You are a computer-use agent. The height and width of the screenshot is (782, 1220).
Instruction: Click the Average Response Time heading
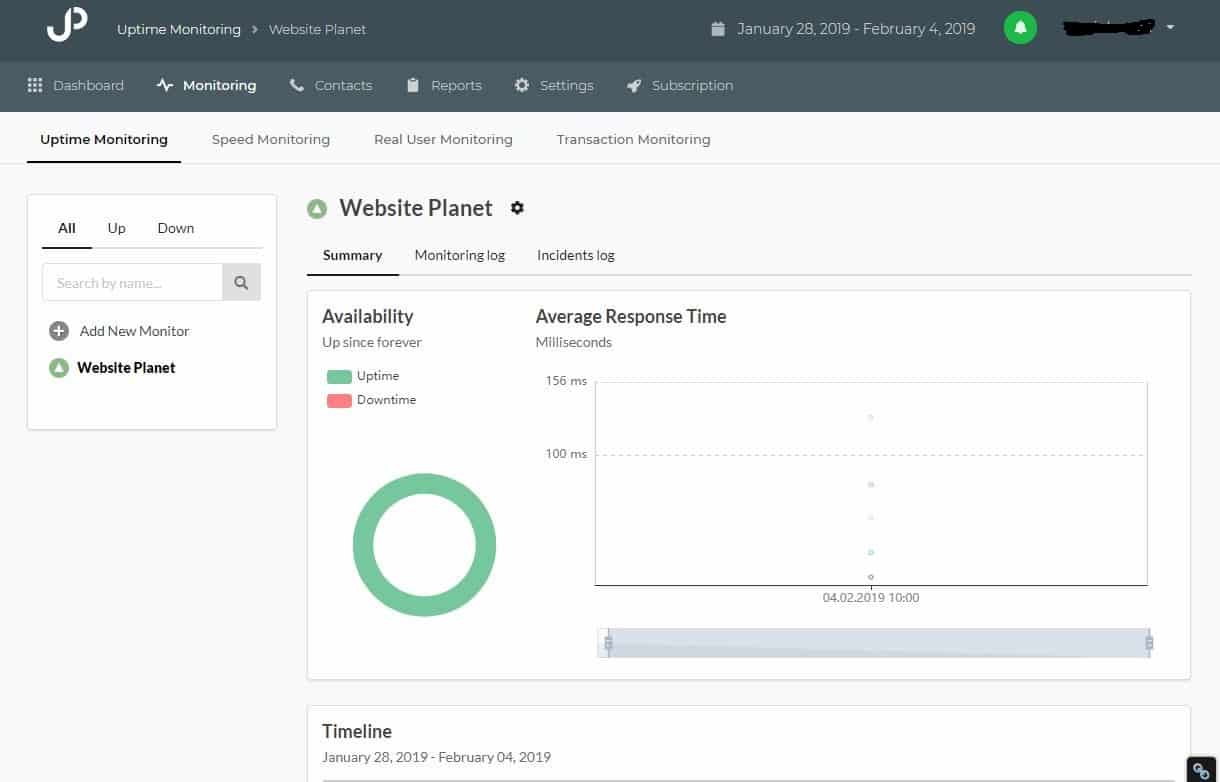point(631,316)
